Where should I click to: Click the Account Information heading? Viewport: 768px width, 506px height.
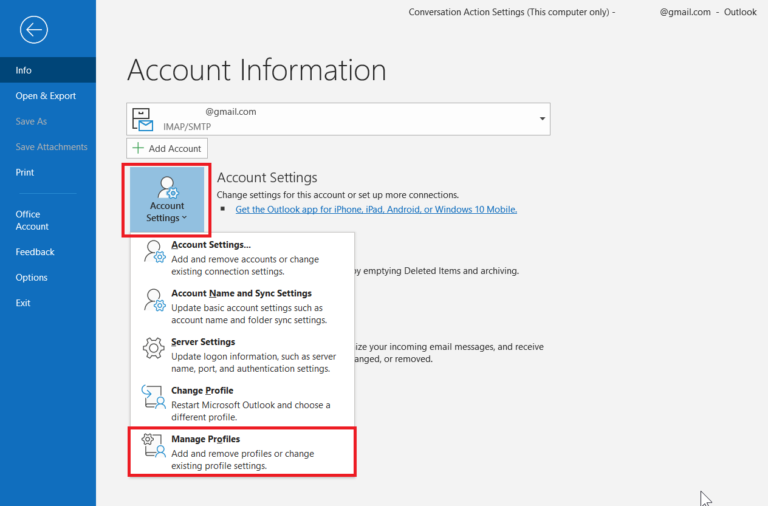257,70
